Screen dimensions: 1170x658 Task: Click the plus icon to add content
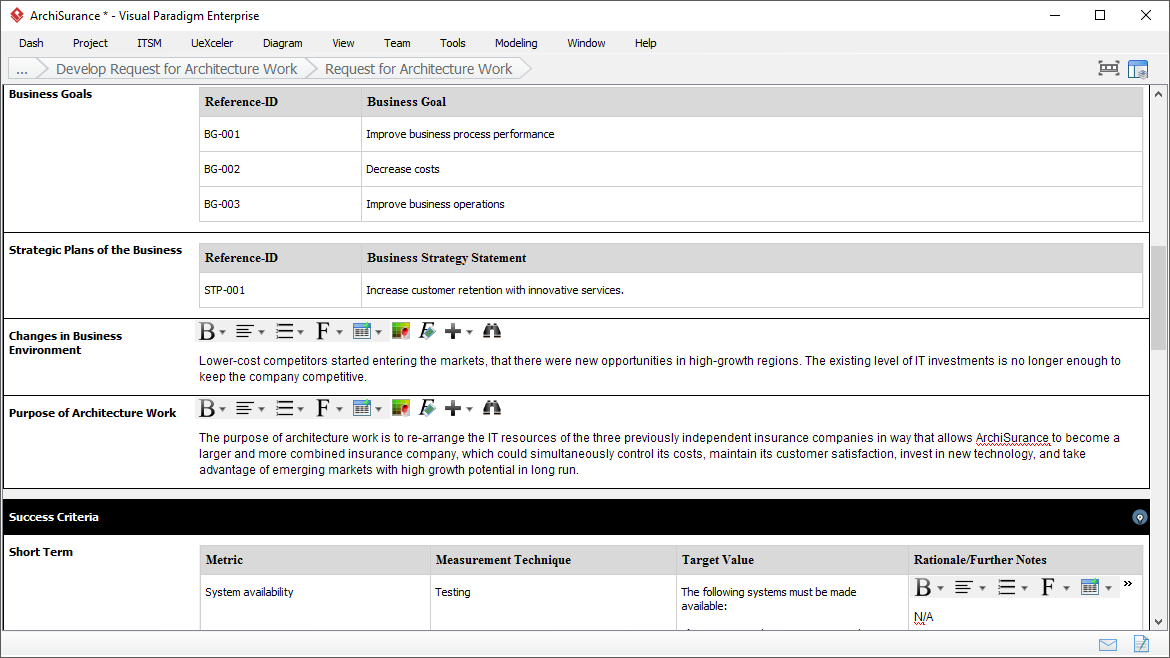click(452, 330)
